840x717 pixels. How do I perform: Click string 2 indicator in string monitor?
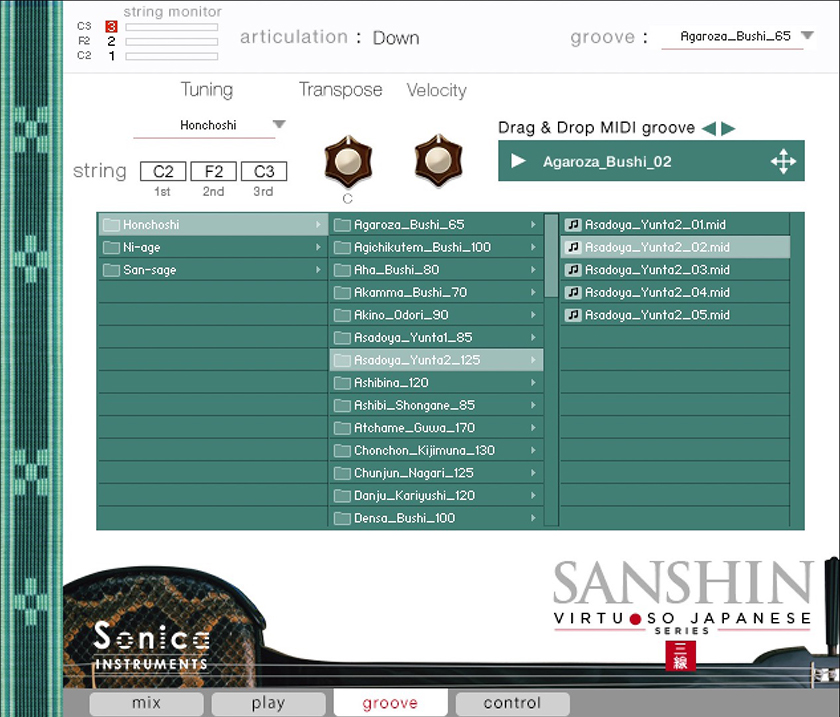point(111,41)
